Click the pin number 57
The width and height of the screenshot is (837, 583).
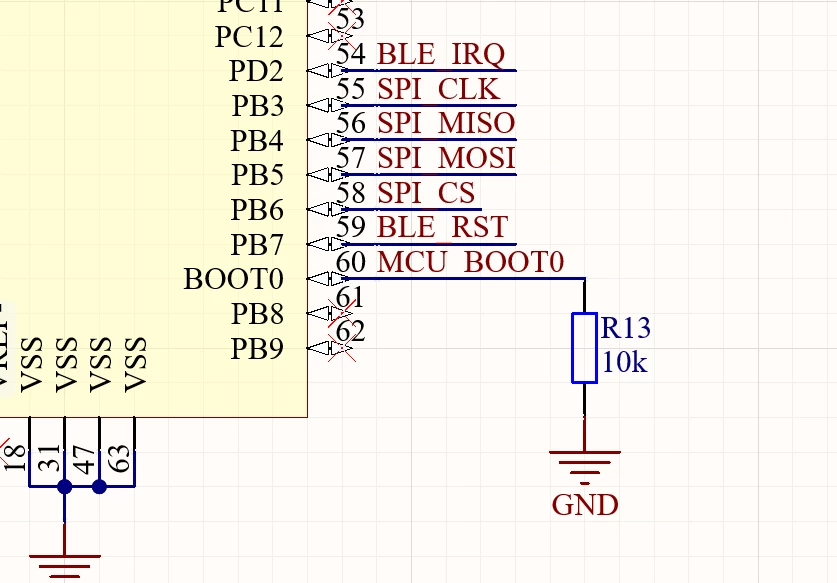351,158
